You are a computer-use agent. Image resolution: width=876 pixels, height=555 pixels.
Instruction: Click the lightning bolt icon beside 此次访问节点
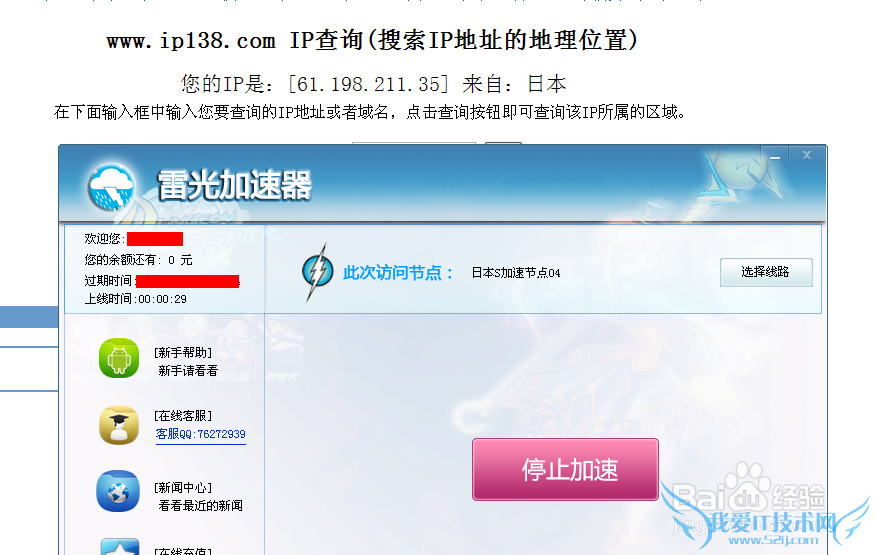317,272
